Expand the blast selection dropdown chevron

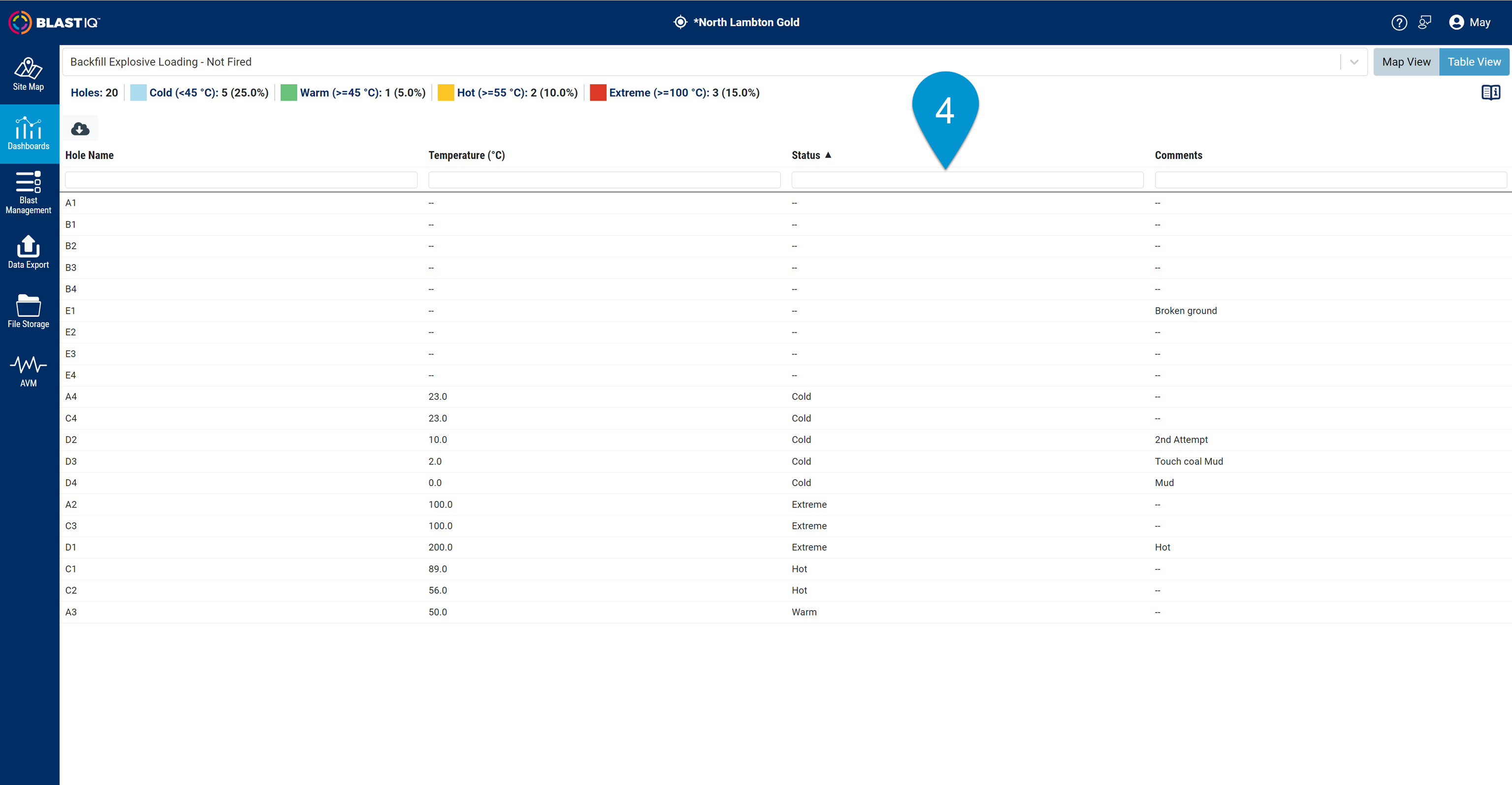click(x=1354, y=62)
